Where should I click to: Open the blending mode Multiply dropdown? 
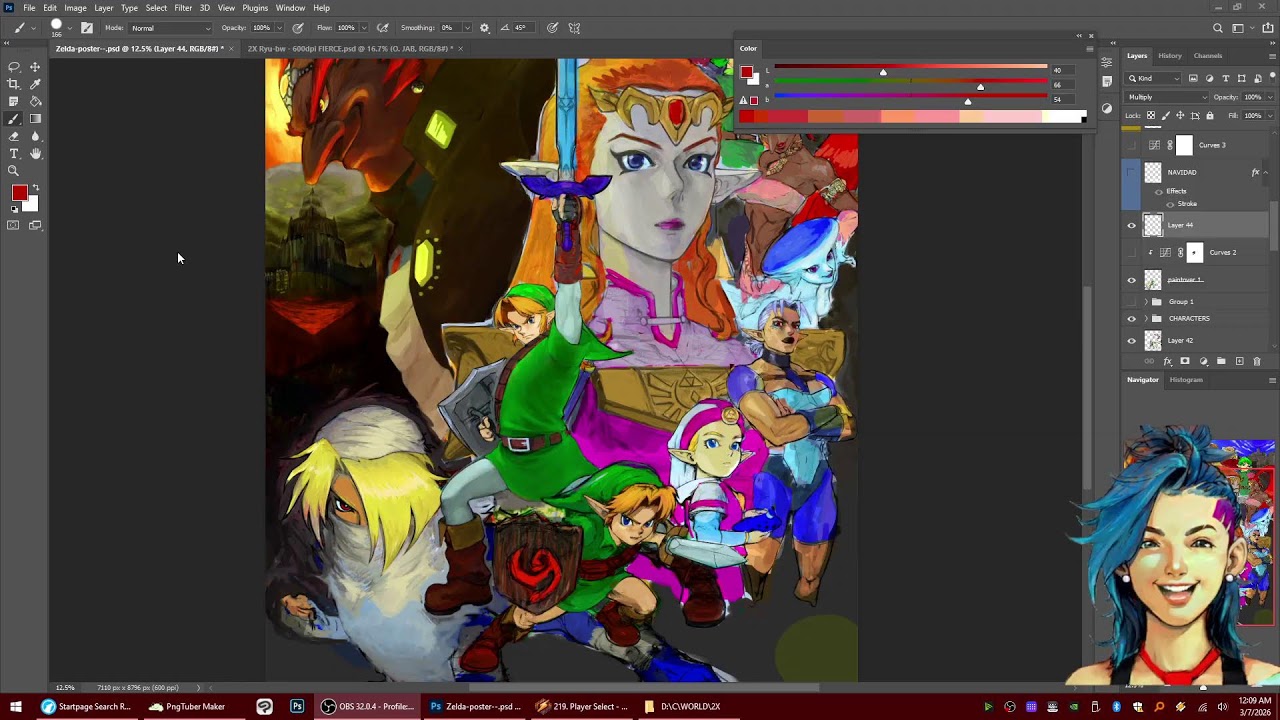[1167, 97]
